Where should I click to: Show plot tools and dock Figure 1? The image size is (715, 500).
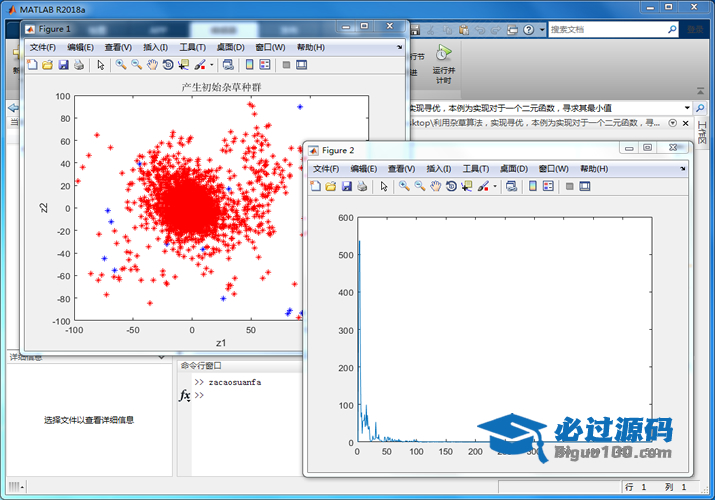pos(301,65)
